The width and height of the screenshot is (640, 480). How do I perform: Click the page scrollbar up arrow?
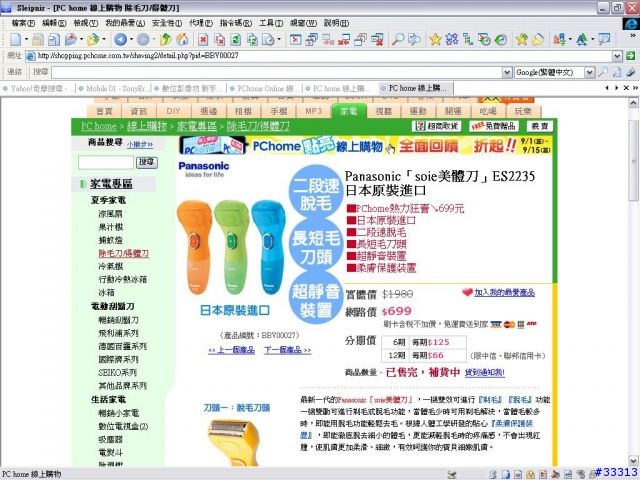click(x=633, y=102)
